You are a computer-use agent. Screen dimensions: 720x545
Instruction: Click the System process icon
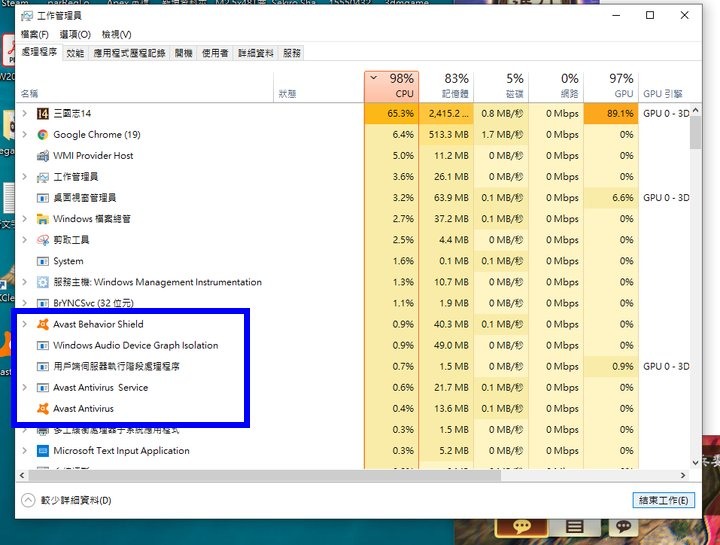pyautogui.click(x=43, y=261)
